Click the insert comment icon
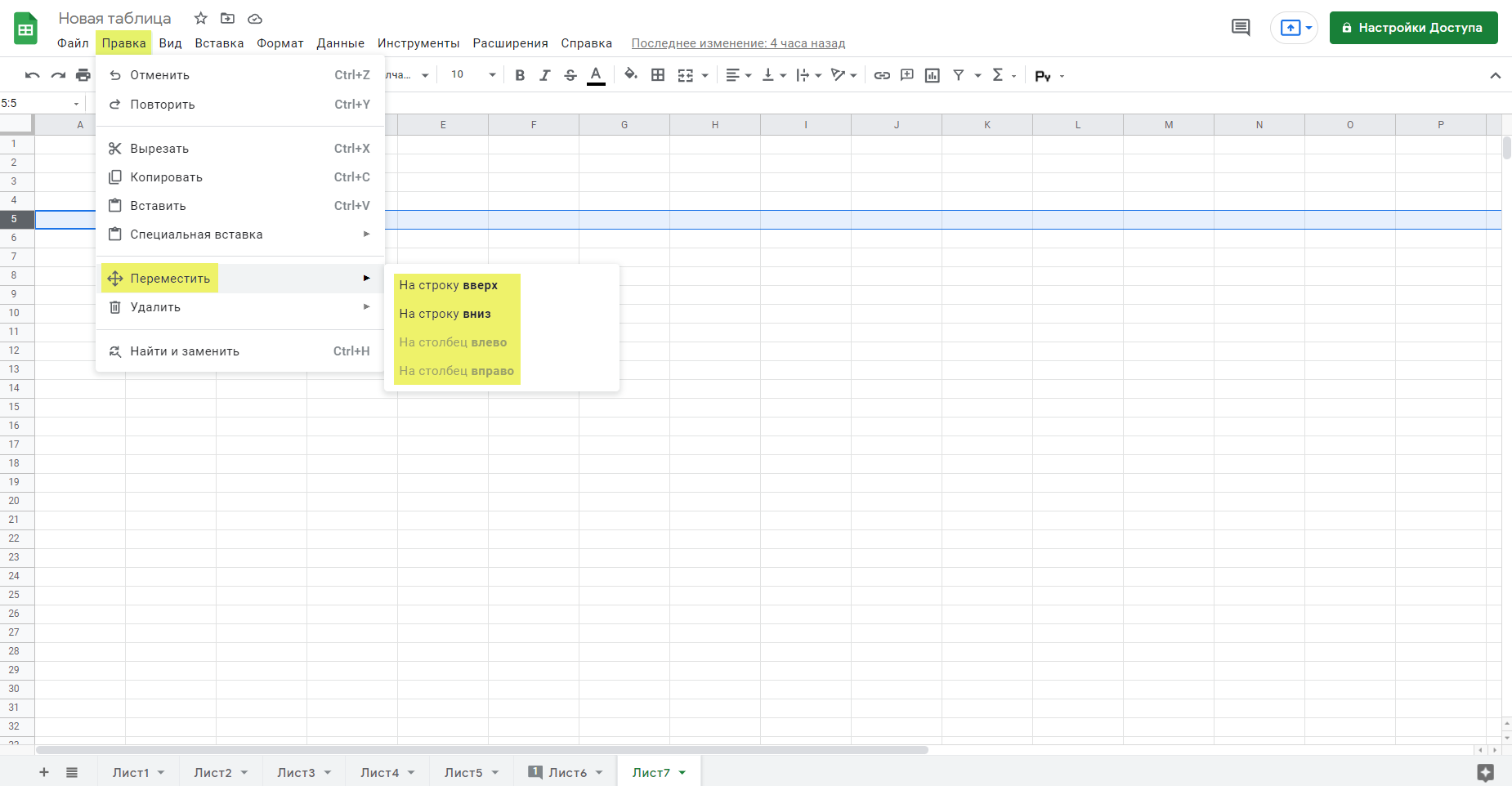Viewport: 1512px width, 786px height. (907, 75)
